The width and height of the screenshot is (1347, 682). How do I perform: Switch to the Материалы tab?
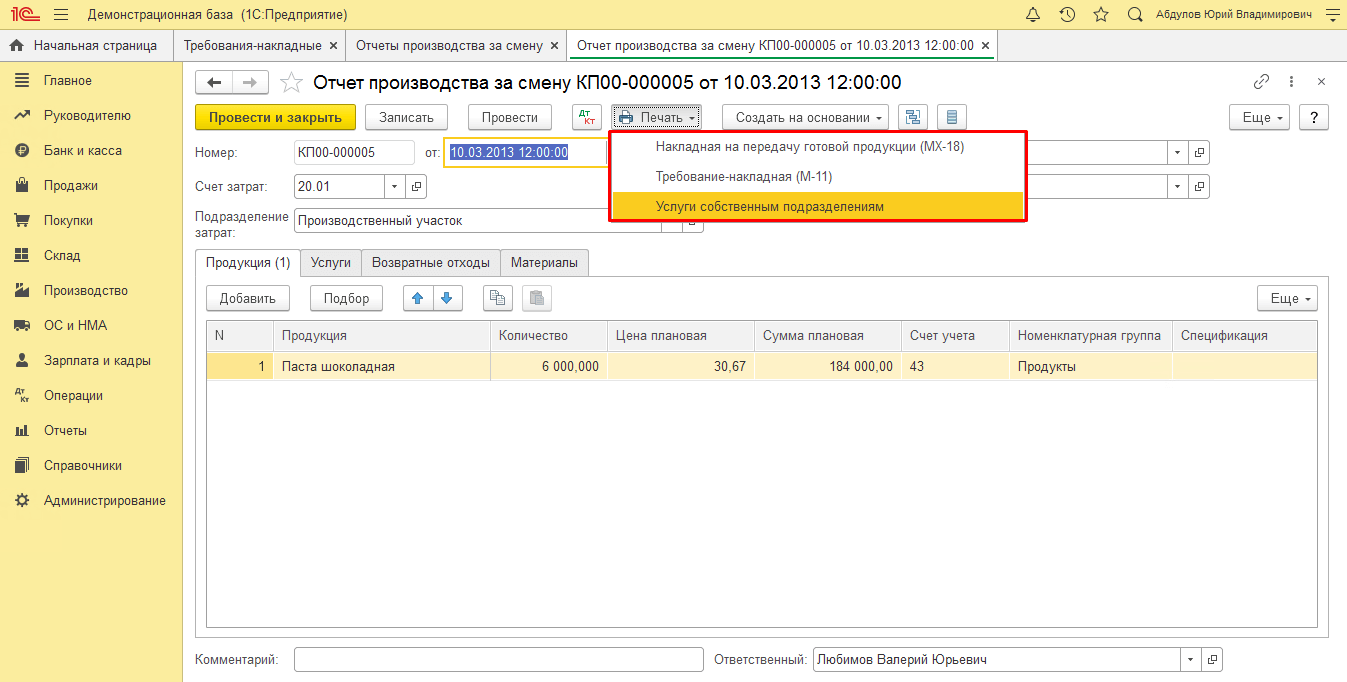click(544, 262)
